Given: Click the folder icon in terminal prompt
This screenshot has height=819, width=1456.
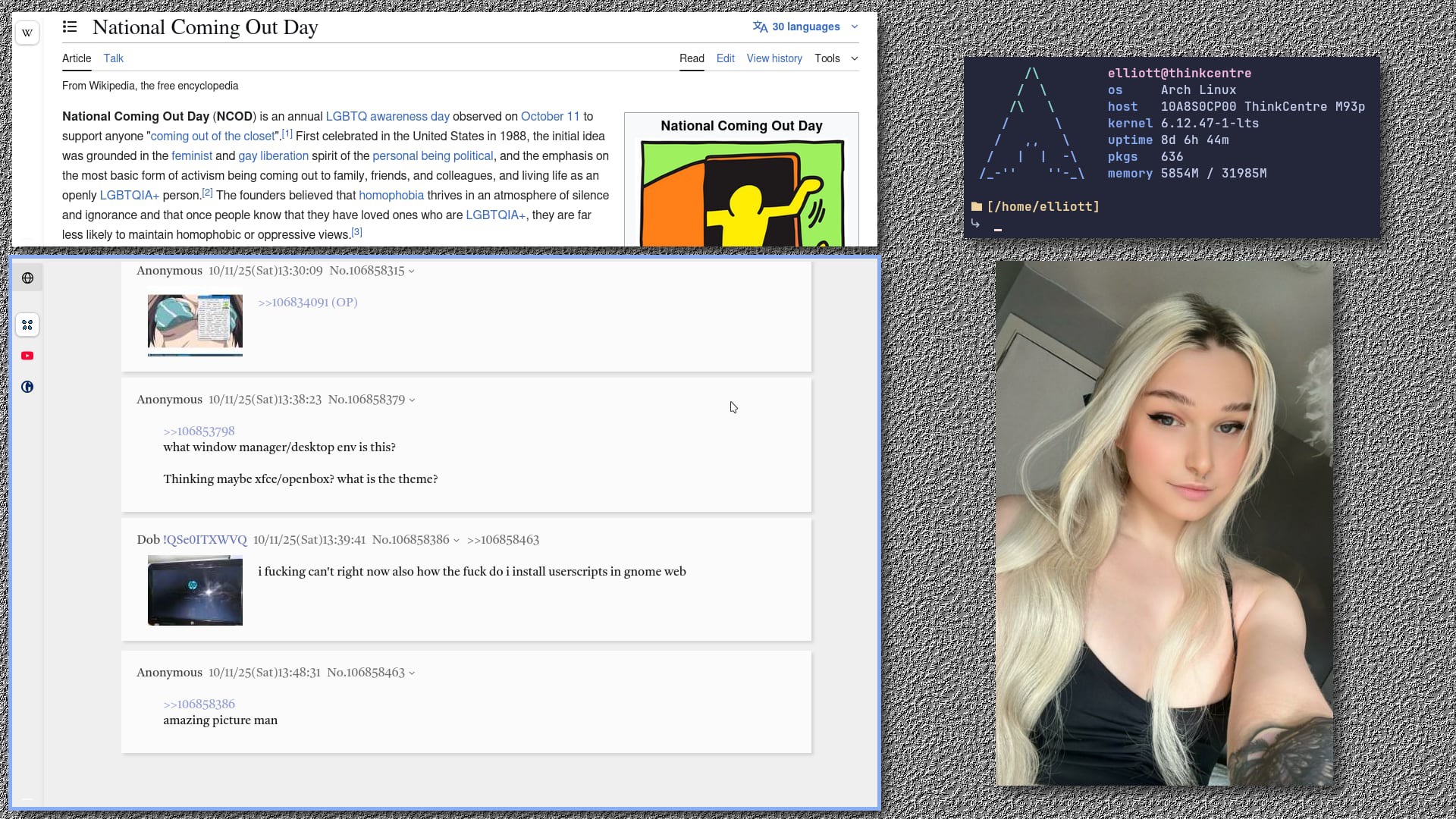Looking at the screenshot, I should click(x=977, y=206).
